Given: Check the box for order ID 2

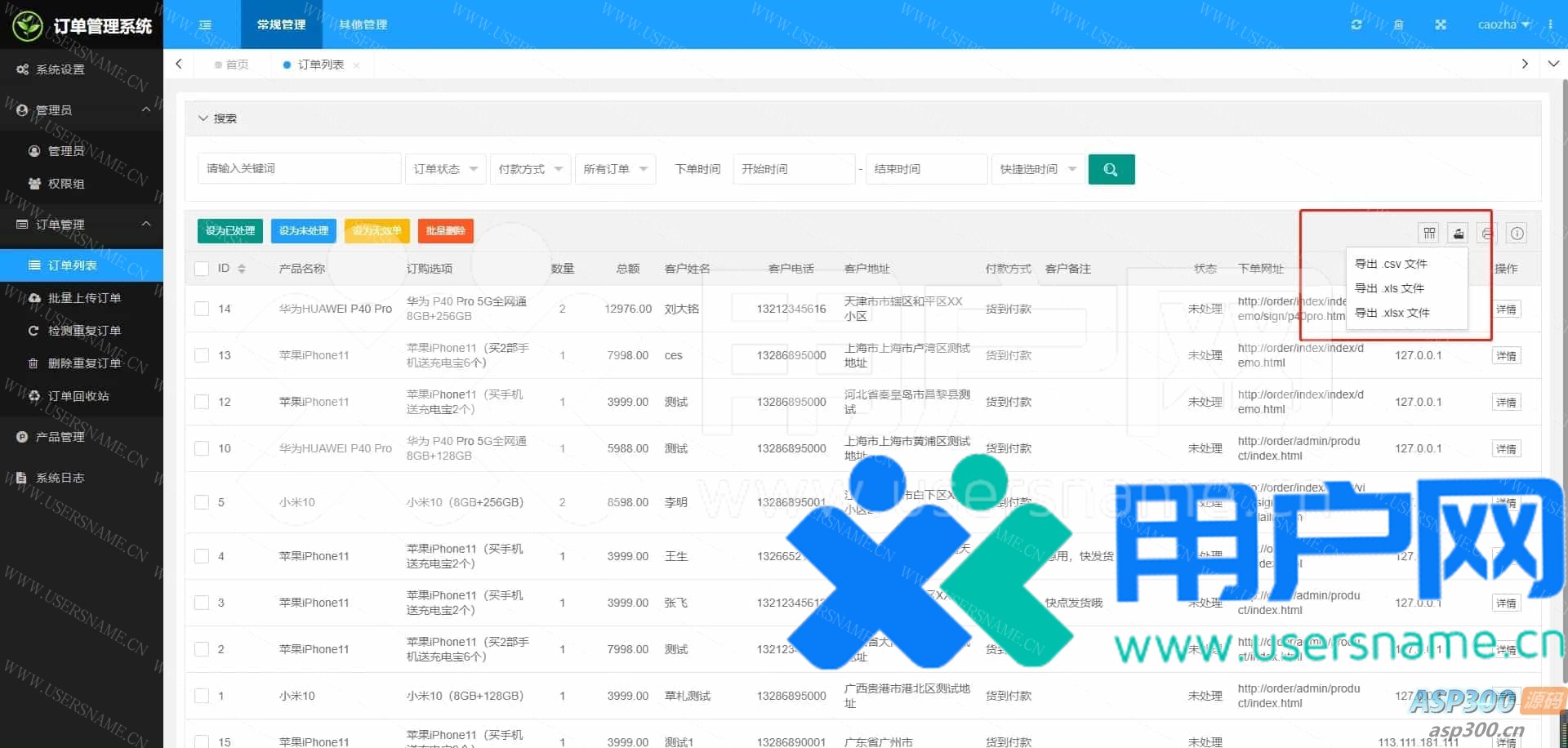Looking at the screenshot, I should click(202, 649).
